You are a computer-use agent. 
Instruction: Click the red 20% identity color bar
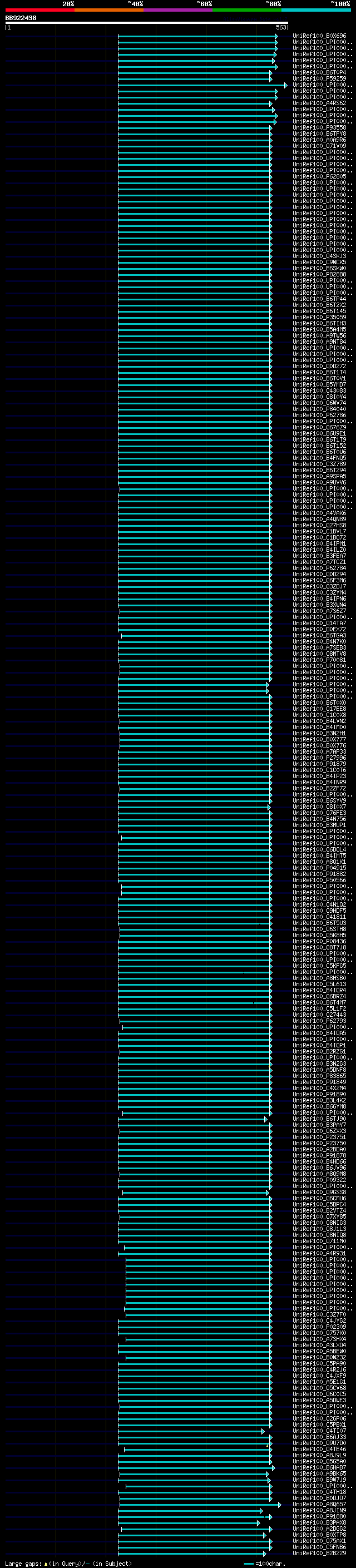pyautogui.click(x=39, y=11)
